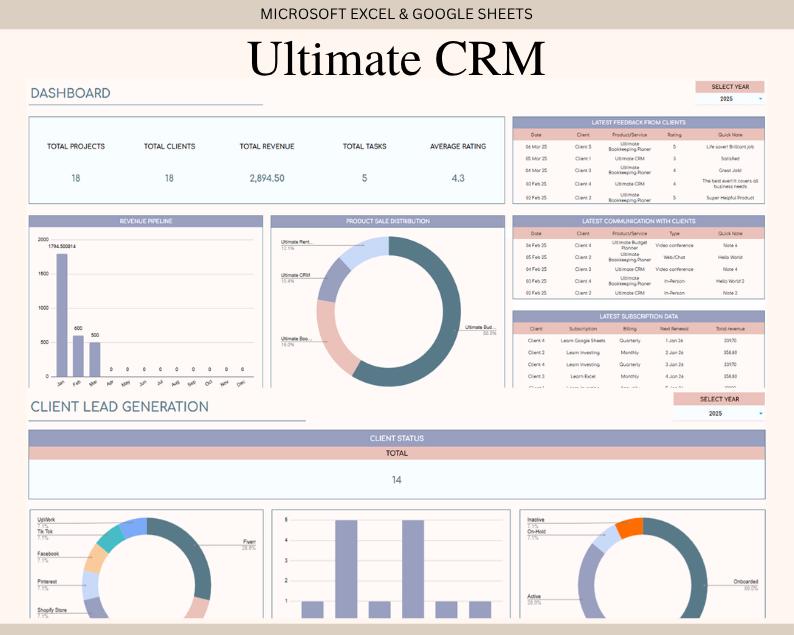Click the value 5 under Total Tasks

pos(365,178)
